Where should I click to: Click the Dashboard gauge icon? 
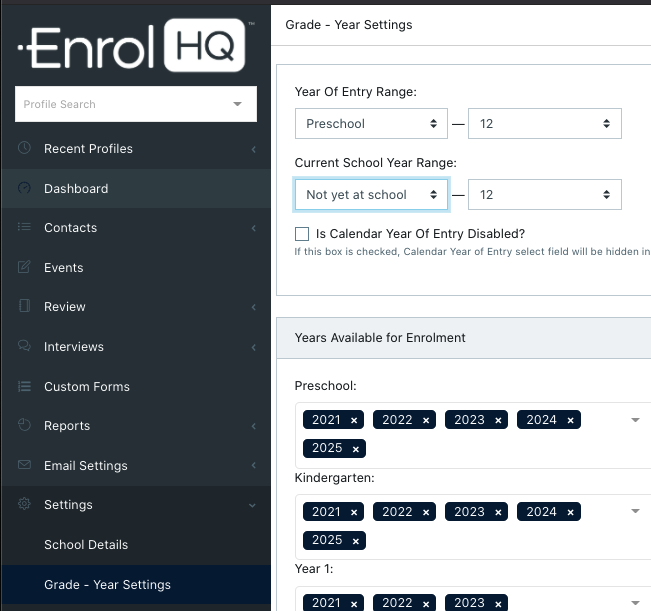click(x=24, y=188)
